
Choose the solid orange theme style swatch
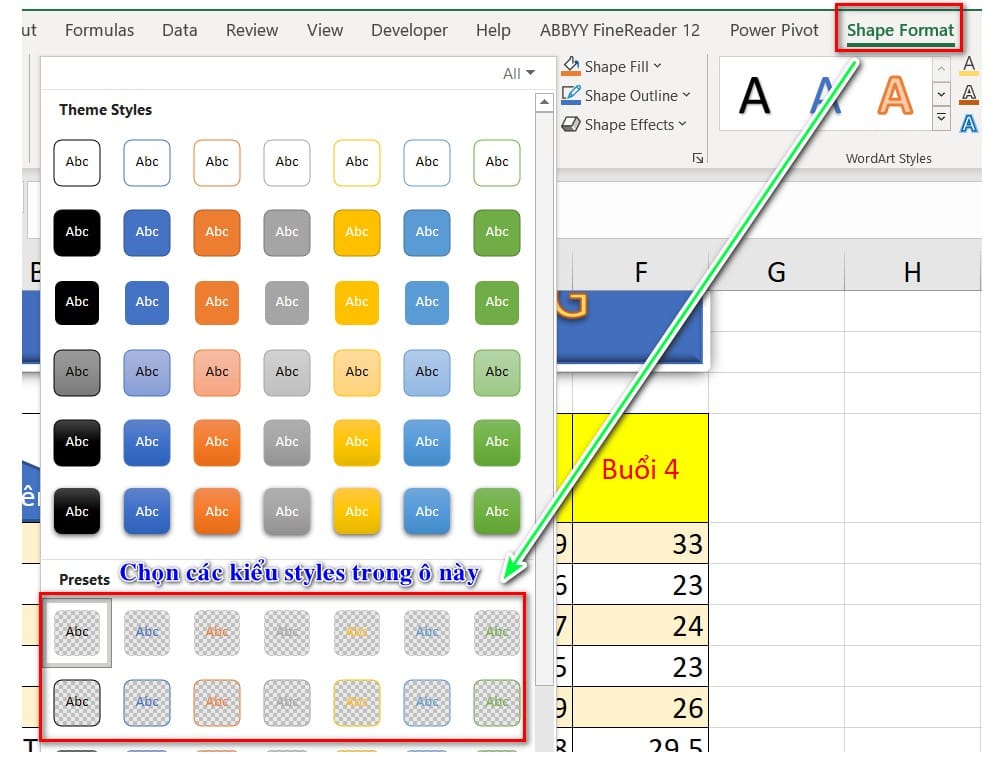tap(217, 232)
